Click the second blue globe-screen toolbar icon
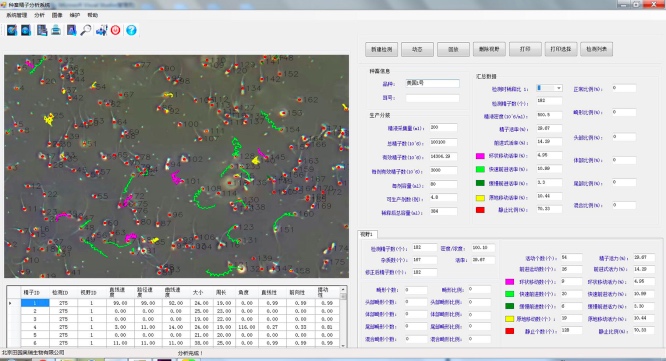Image resolution: width=666 pixels, height=361 pixels. pos(26,30)
